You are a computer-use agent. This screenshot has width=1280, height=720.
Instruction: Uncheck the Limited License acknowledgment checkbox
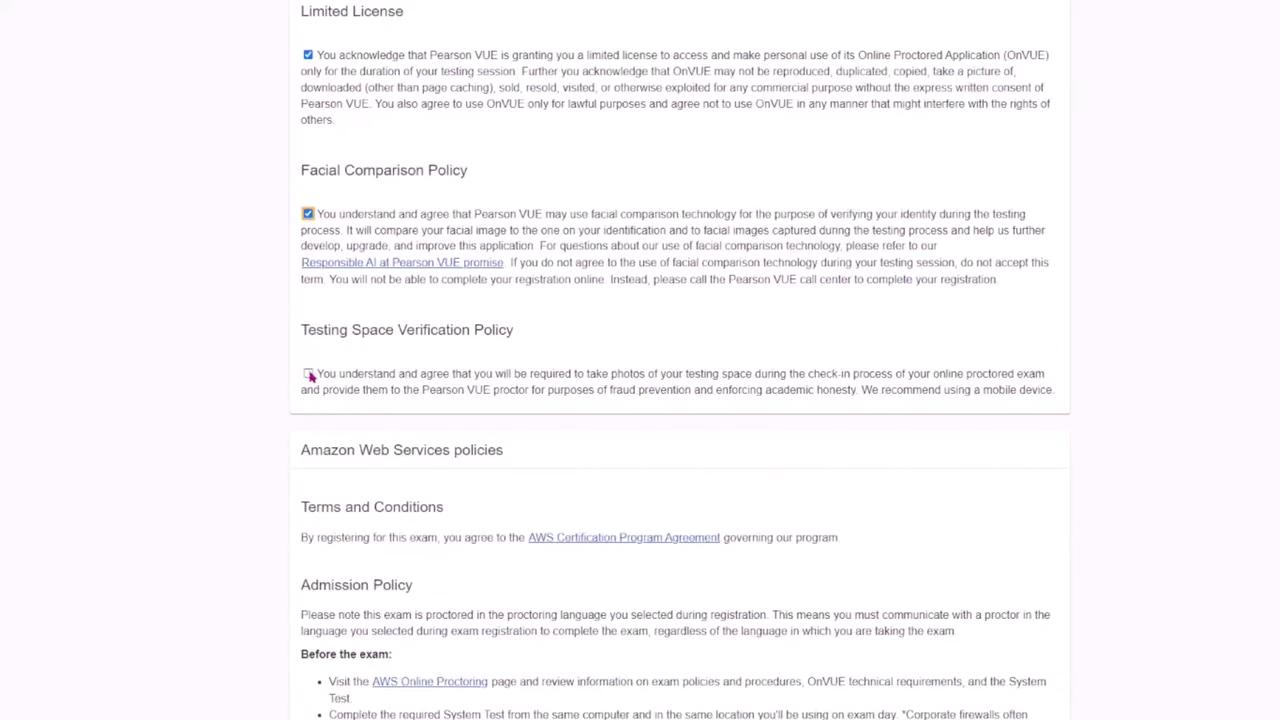coord(308,55)
